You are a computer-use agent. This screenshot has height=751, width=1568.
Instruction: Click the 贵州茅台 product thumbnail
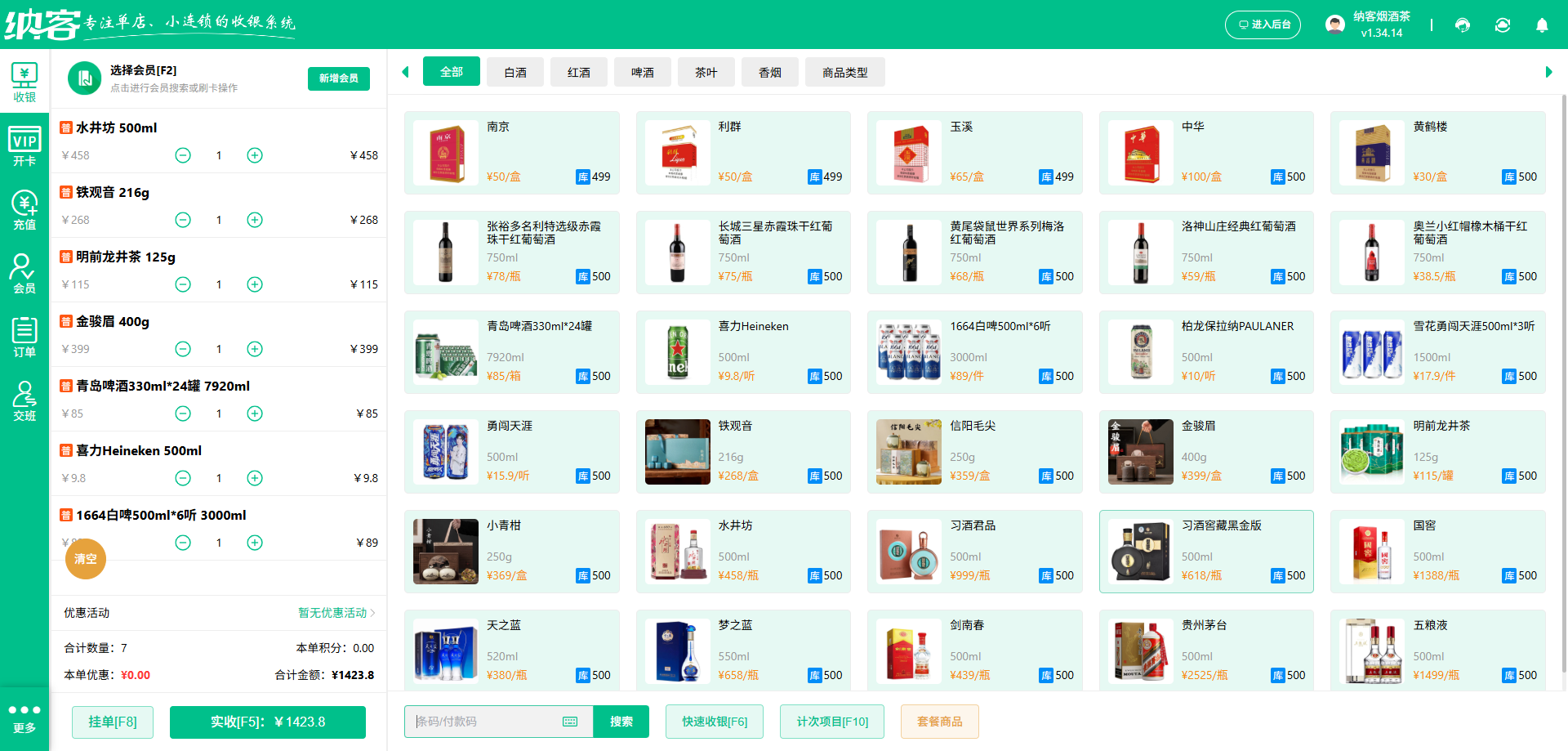click(x=1140, y=651)
